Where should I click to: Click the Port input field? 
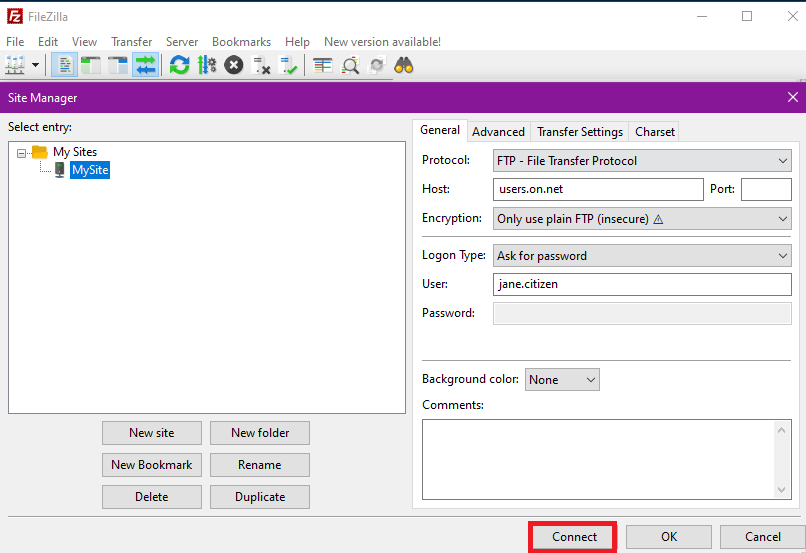point(766,189)
